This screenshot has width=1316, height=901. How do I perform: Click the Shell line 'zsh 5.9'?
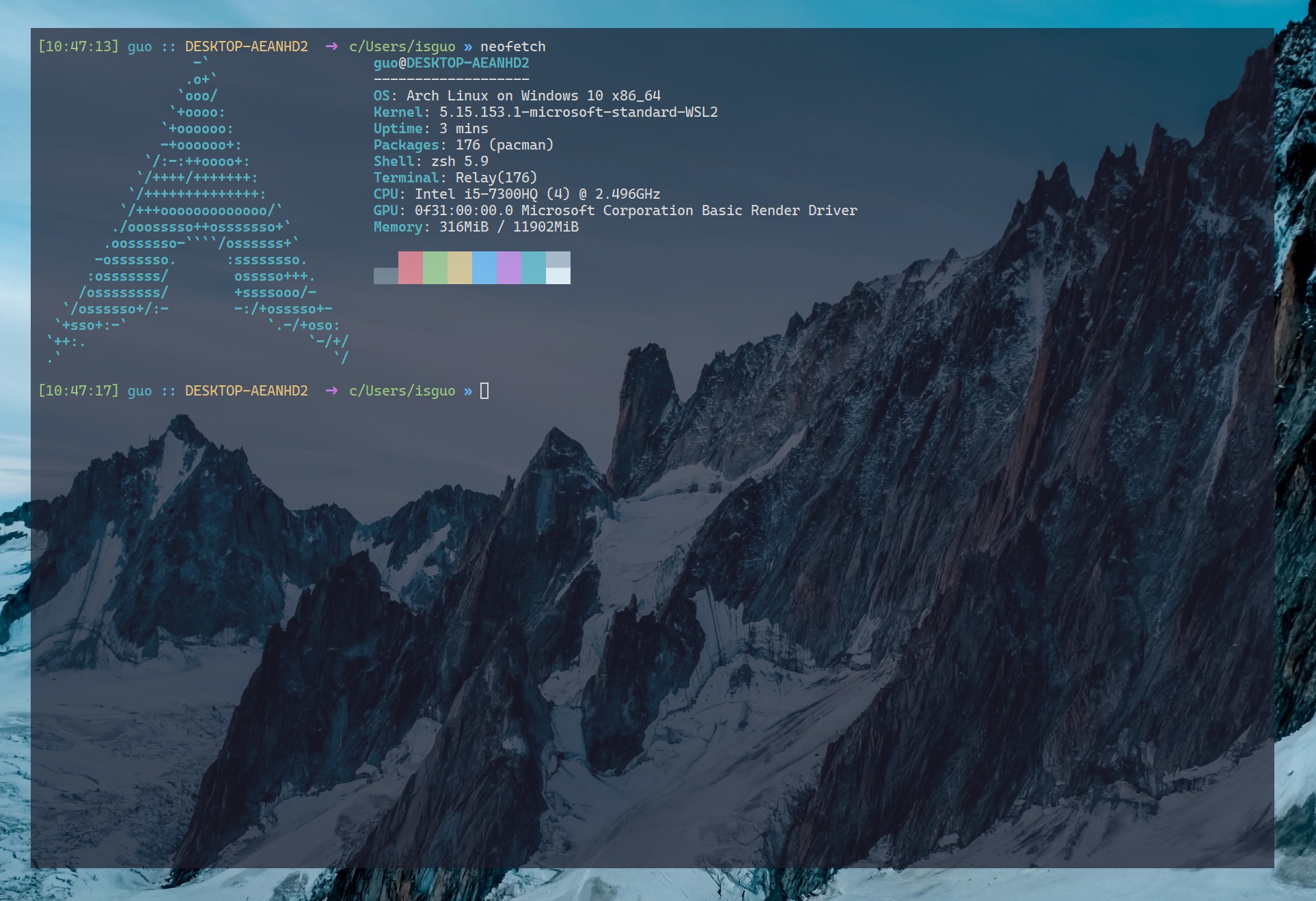[x=430, y=161]
